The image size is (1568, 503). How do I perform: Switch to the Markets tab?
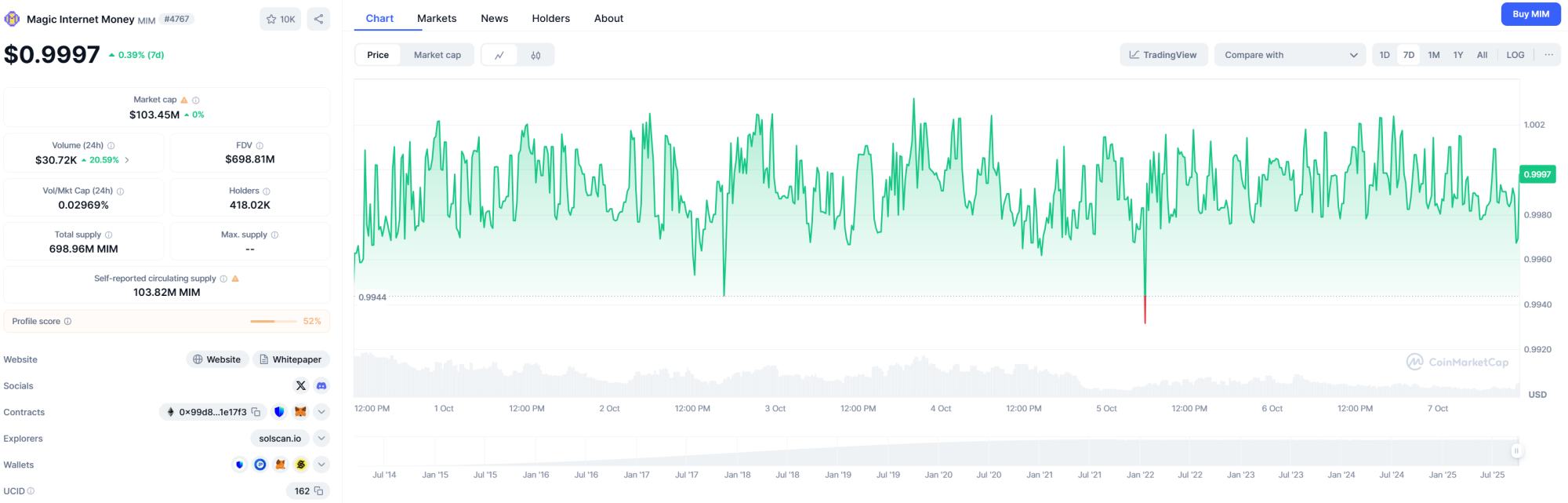[x=437, y=18]
